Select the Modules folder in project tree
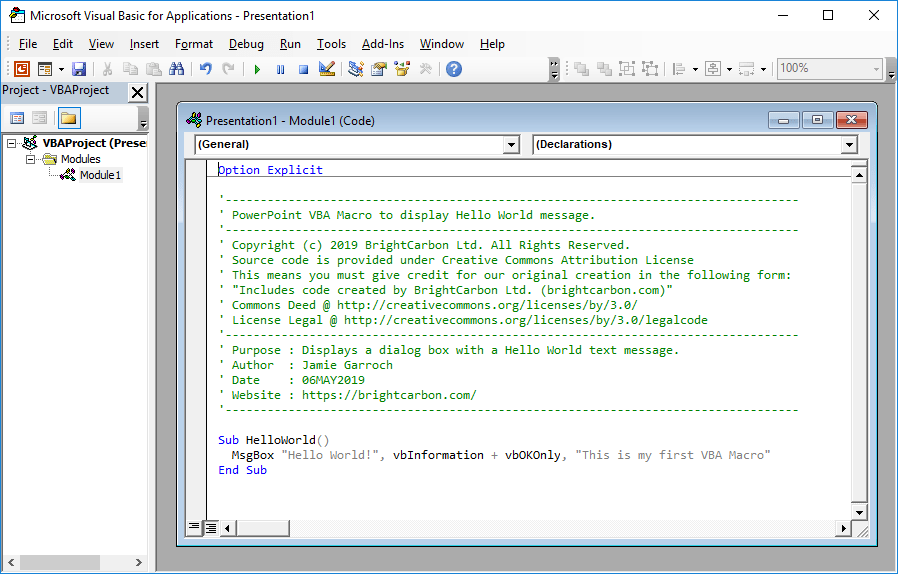The width and height of the screenshot is (898, 574). (81, 159)
